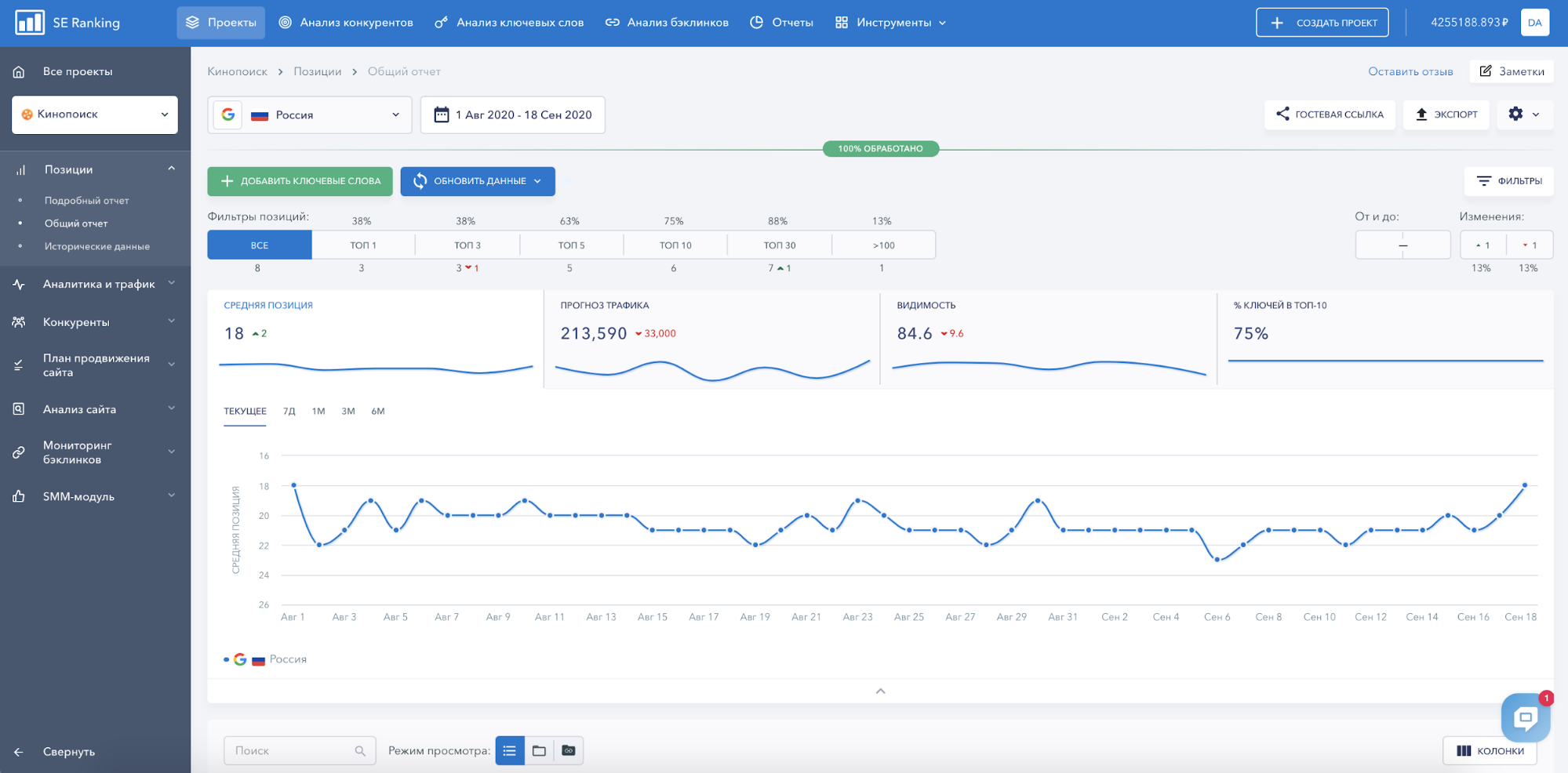Collapse the chart panel with chevron
This screenshot has width=1568, height=773.
pos(880,691)
